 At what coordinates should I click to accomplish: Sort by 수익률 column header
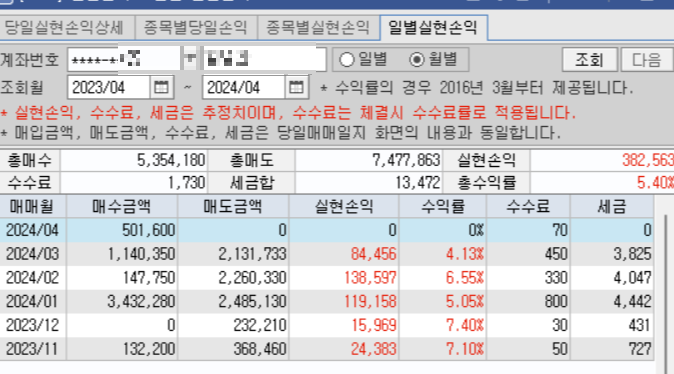click(x=443, y=207)
